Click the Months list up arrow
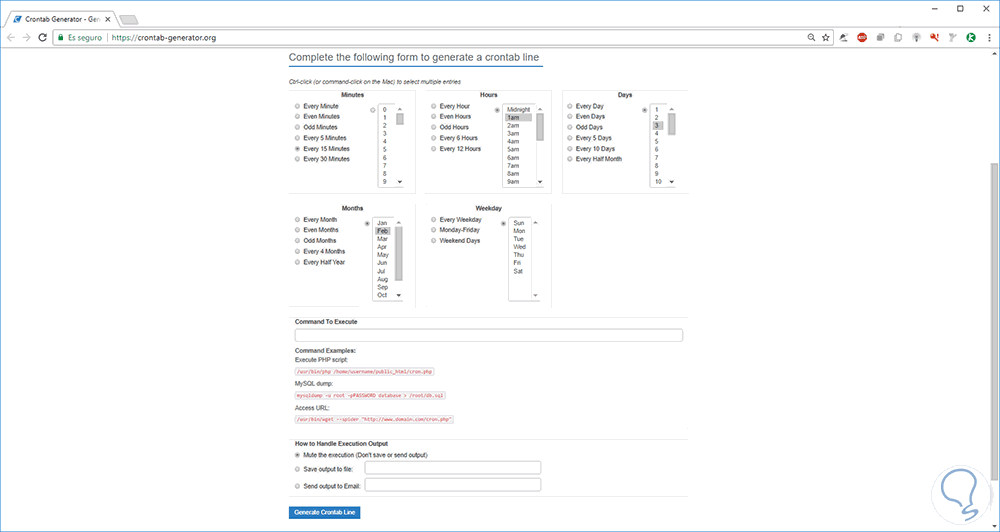 pyautogui.click(x=399, y=222)
